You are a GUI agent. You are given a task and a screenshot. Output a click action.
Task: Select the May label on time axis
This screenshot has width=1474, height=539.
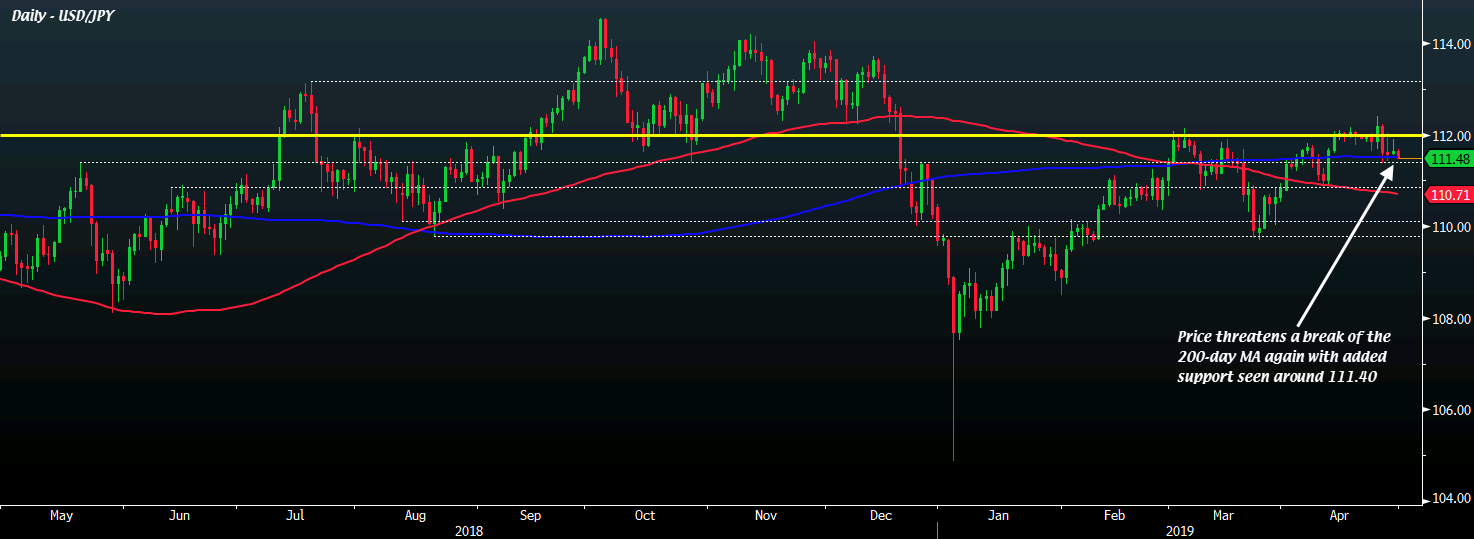click(x=61, y=516)
